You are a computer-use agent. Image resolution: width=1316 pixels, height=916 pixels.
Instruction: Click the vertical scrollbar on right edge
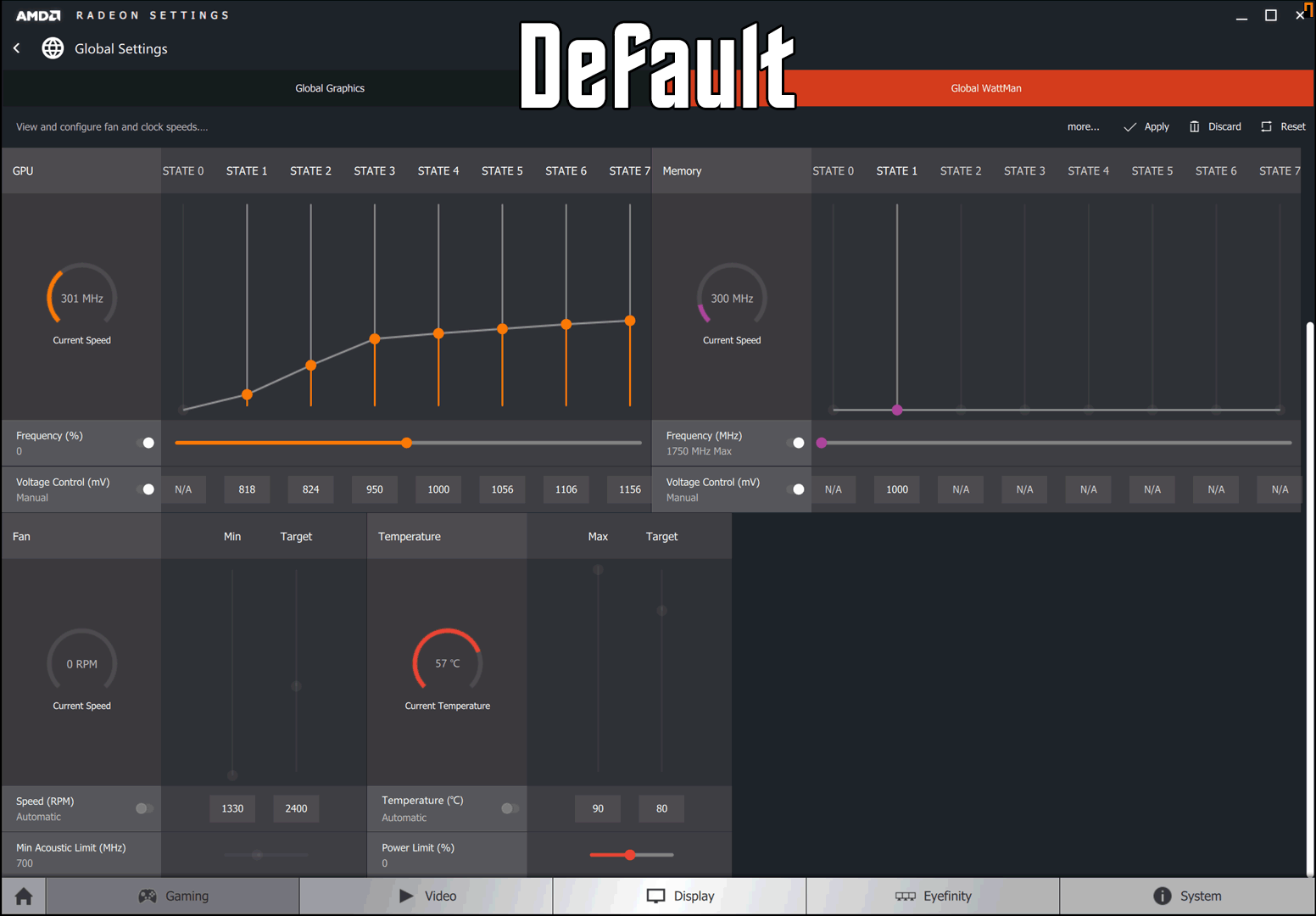pyautogui.click(x=1310, y=598)
